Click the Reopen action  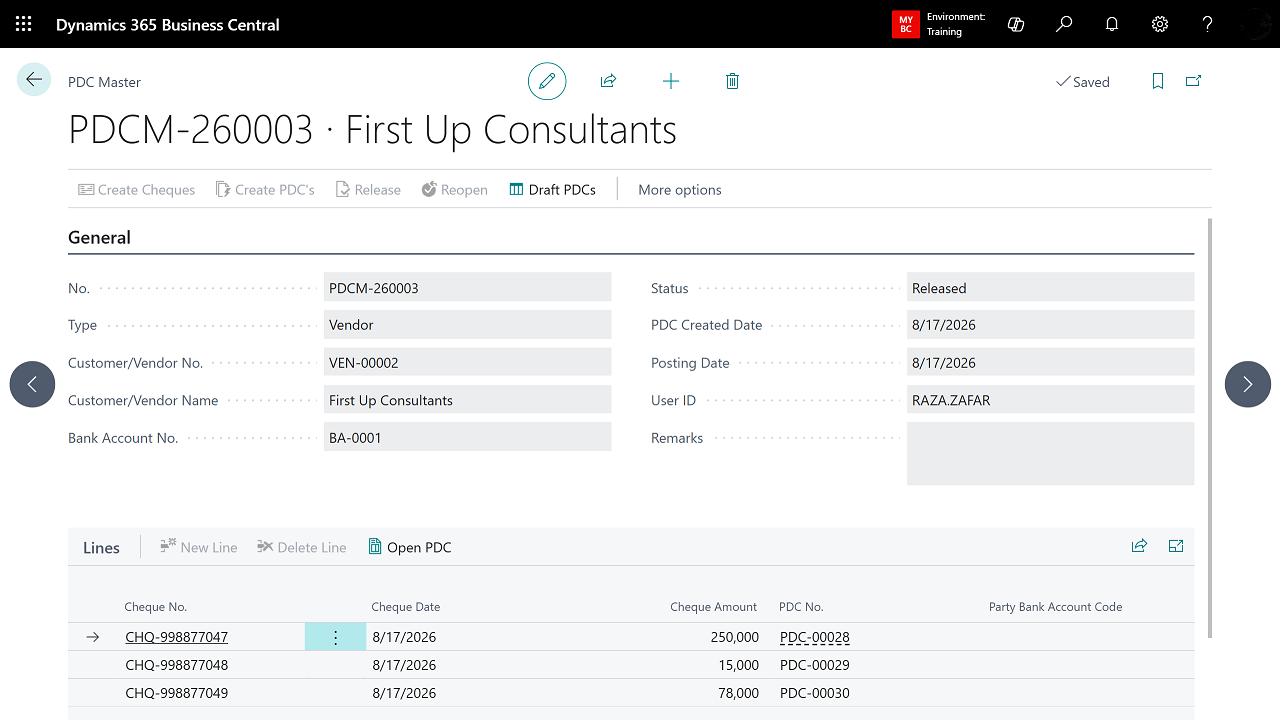coord(455,189)
